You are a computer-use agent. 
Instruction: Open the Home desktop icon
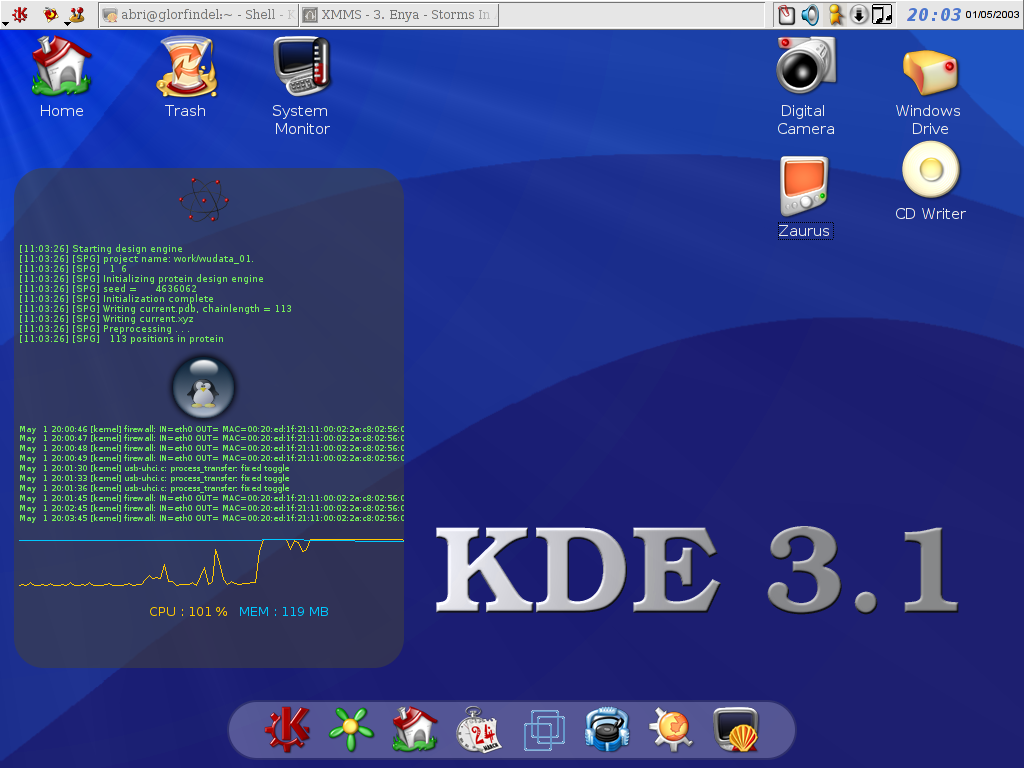click(61, 77)
